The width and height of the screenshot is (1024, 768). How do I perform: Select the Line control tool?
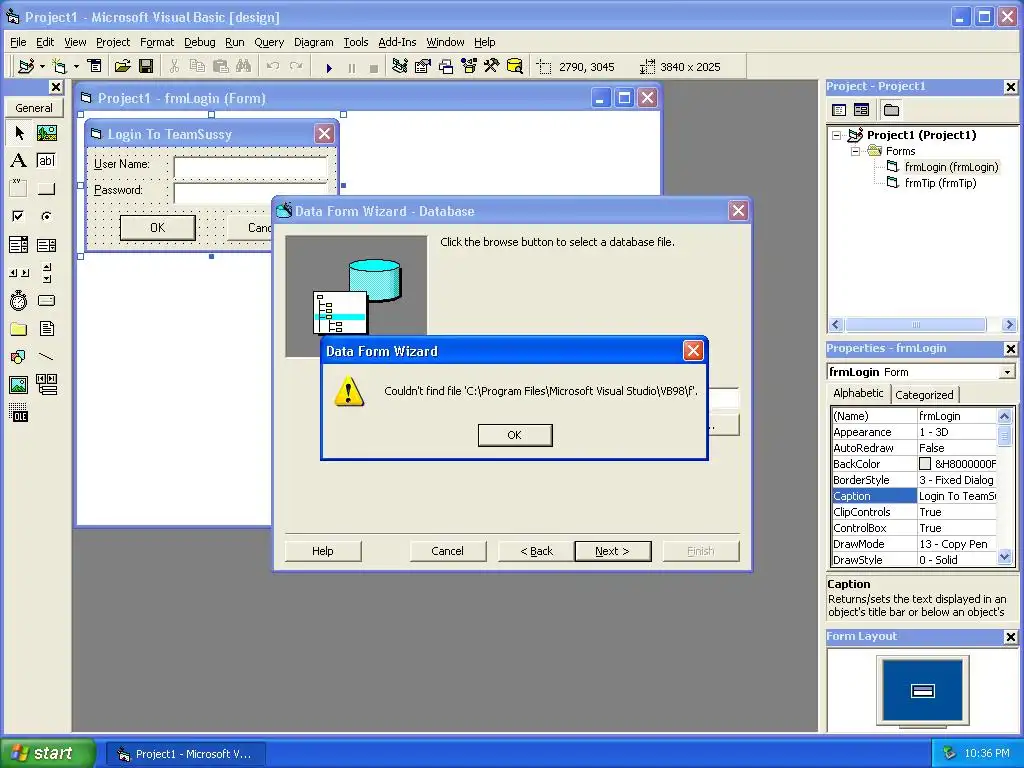pos(46,357)
